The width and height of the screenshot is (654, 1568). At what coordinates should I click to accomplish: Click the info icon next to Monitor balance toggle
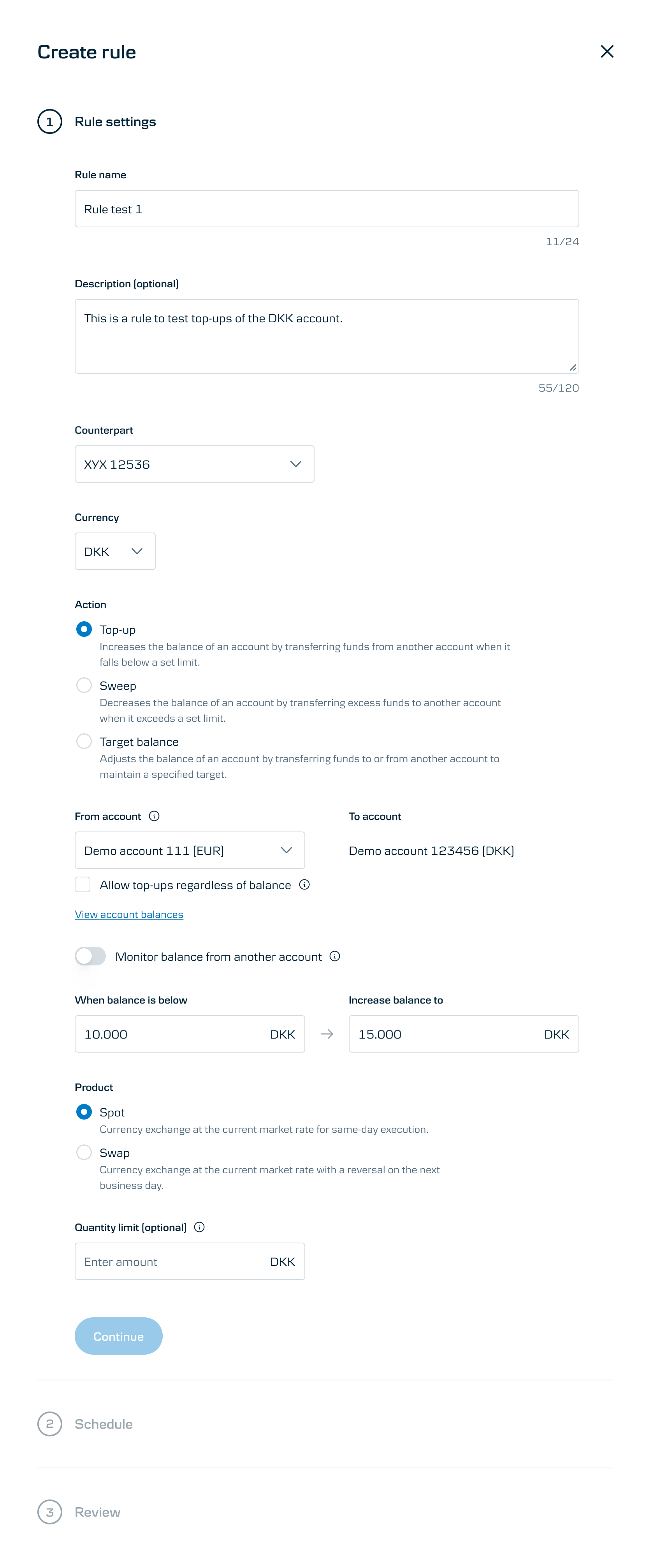coord(334,956)
